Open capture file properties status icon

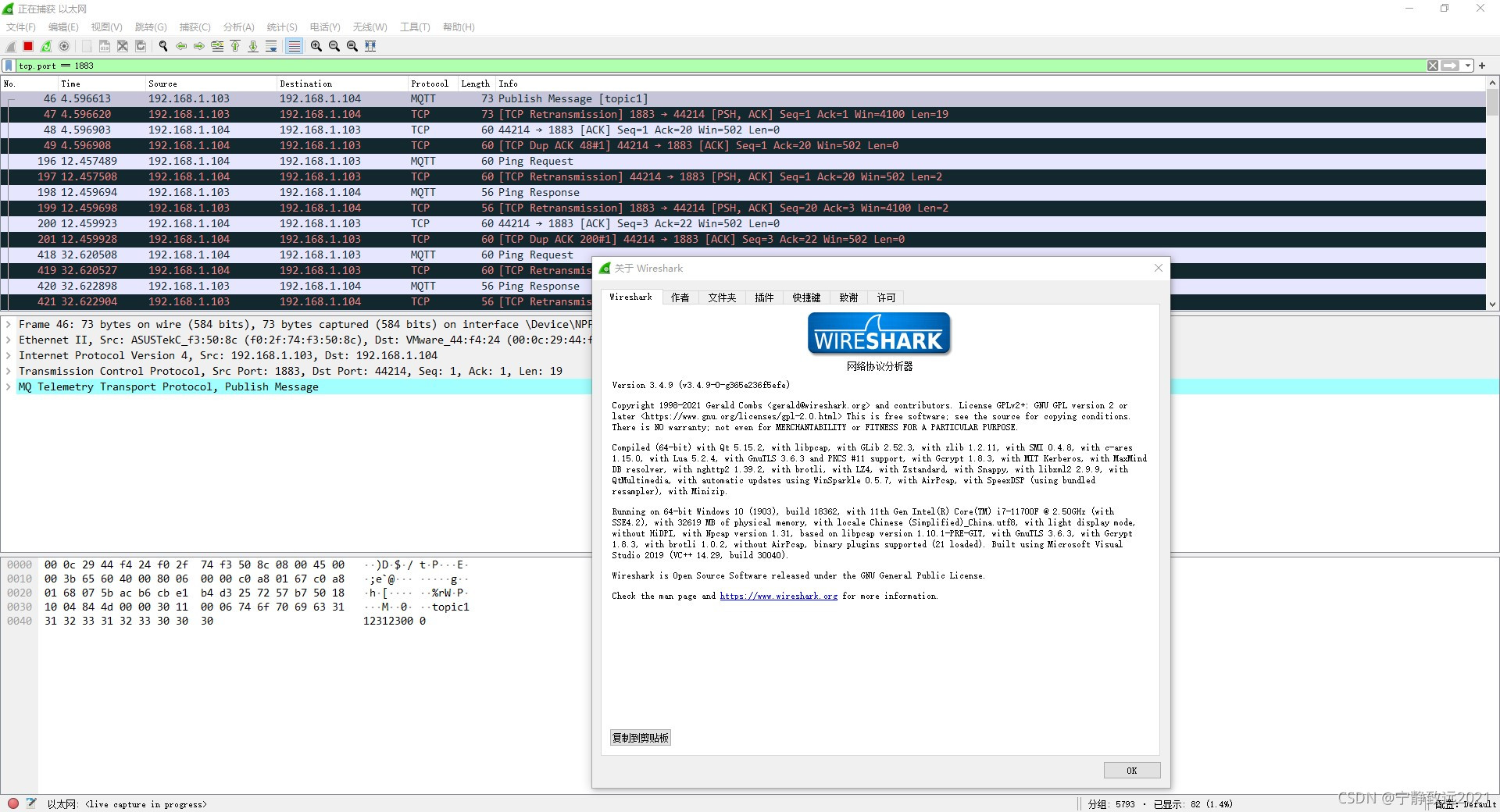(30, 803)
